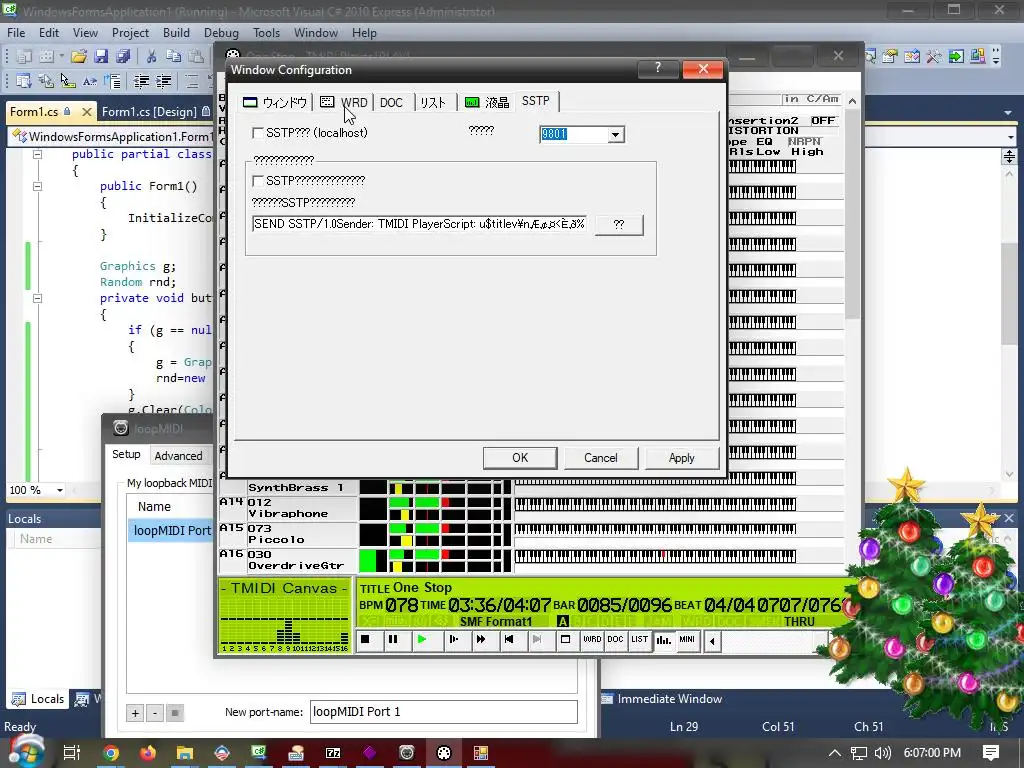Click the New port-name input field
1024x768 pixels.
click(x=443, y=712)
